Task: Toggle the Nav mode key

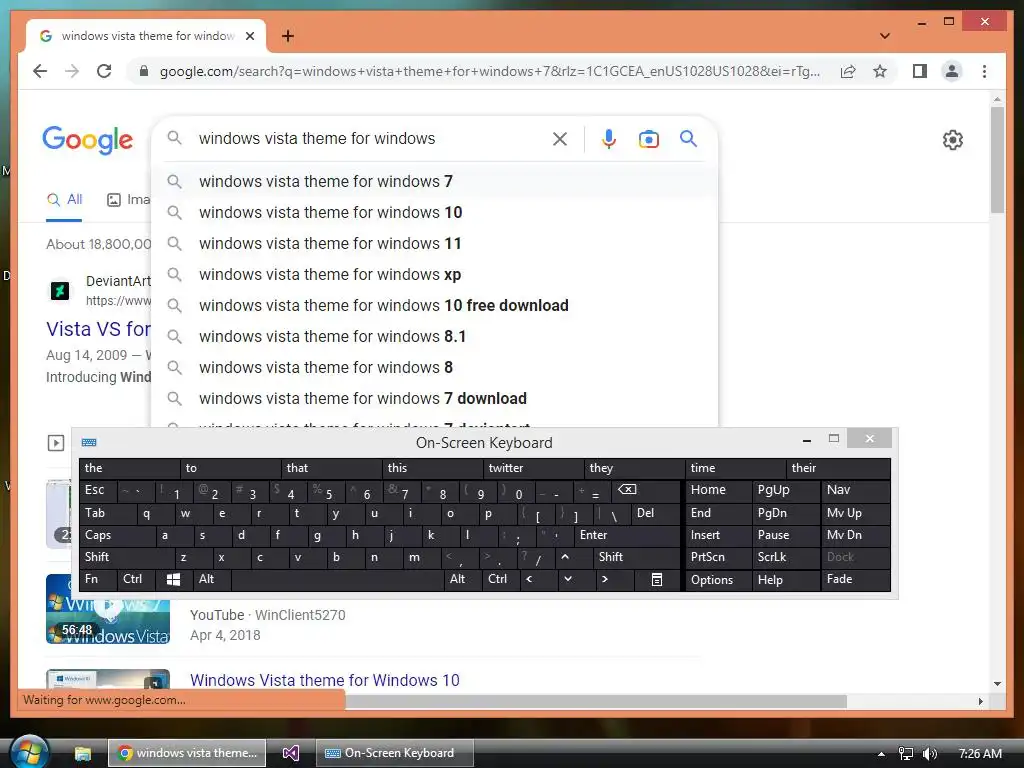Action: click(856, 490)
